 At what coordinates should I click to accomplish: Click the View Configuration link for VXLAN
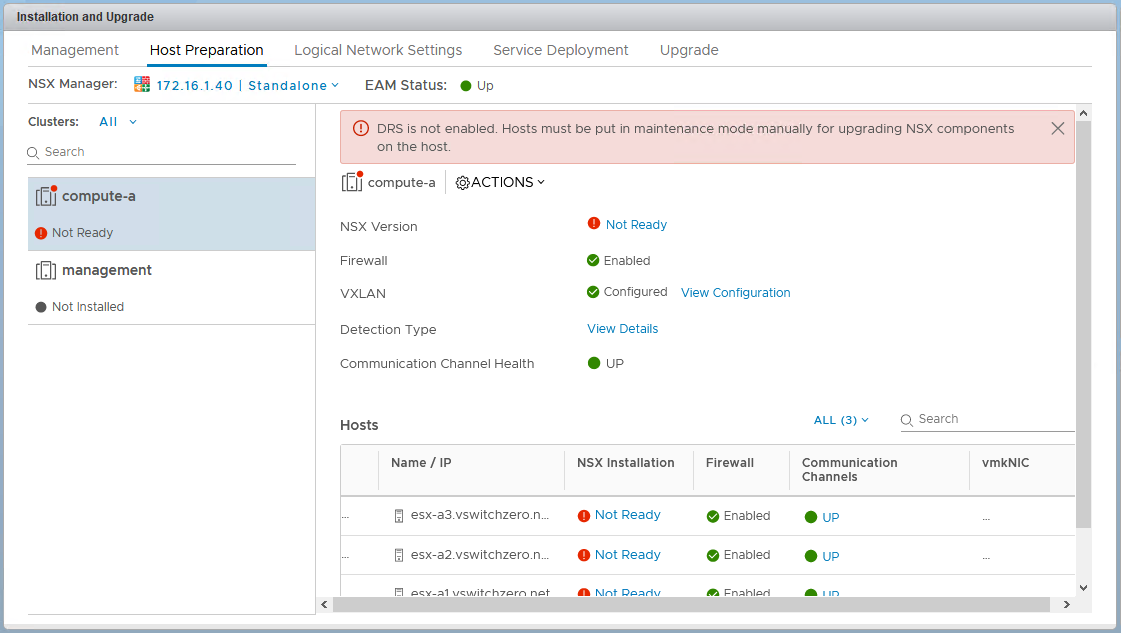pyautogui.click(x=735, y=293)
